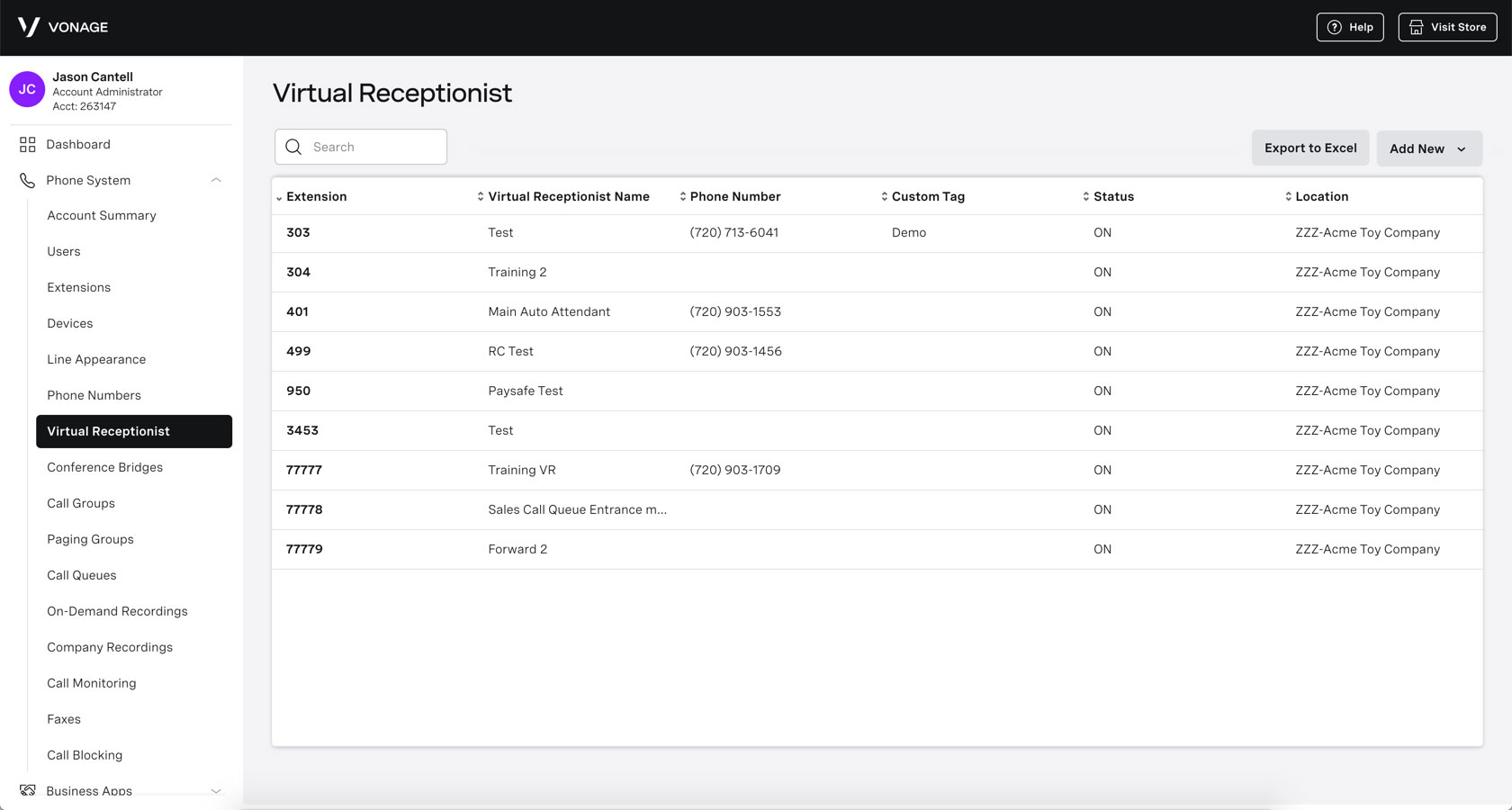This screenshot has width=1512, height=810.
Task: Open On-Demand Recordings
Action: (118, 611)
